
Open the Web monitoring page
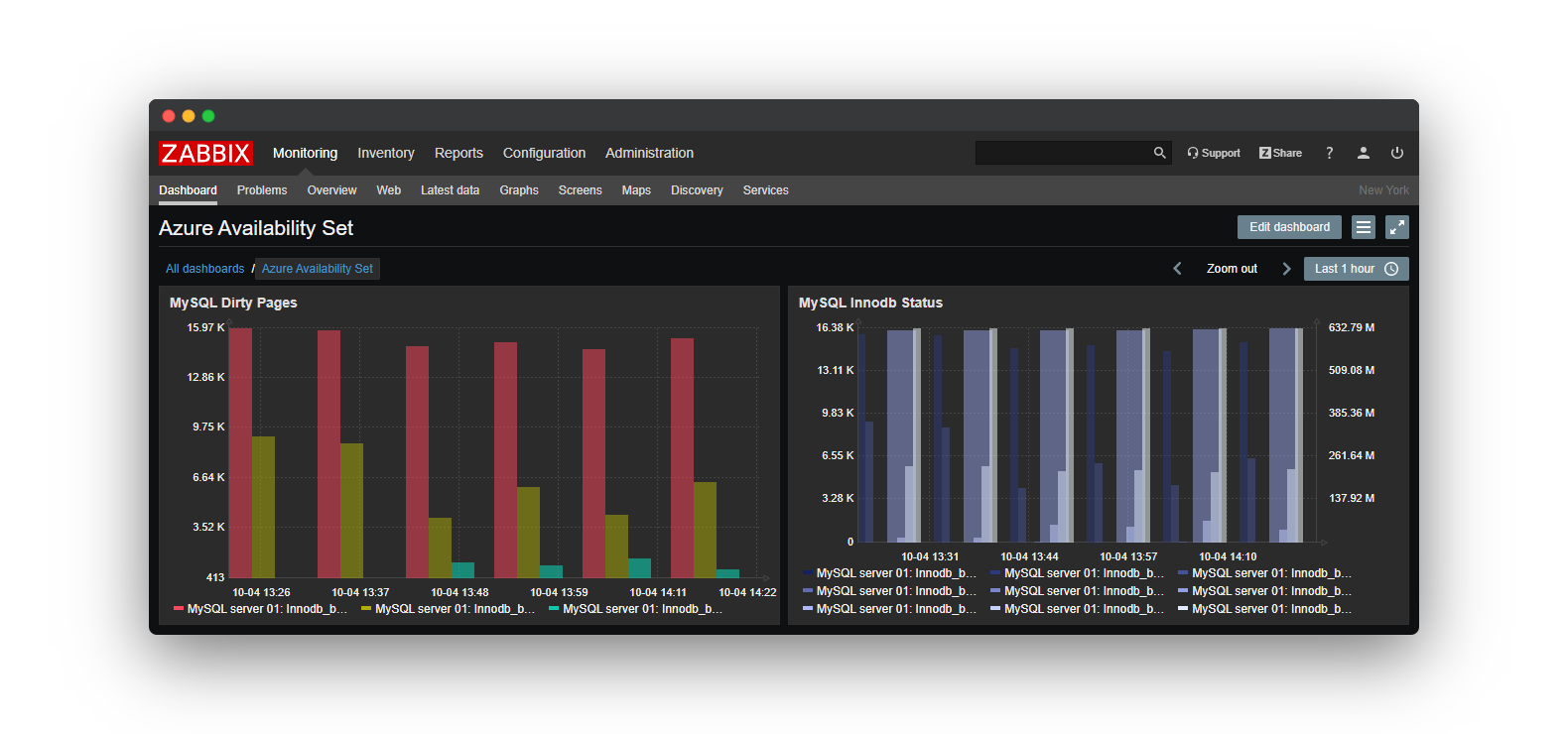point(389,190)
